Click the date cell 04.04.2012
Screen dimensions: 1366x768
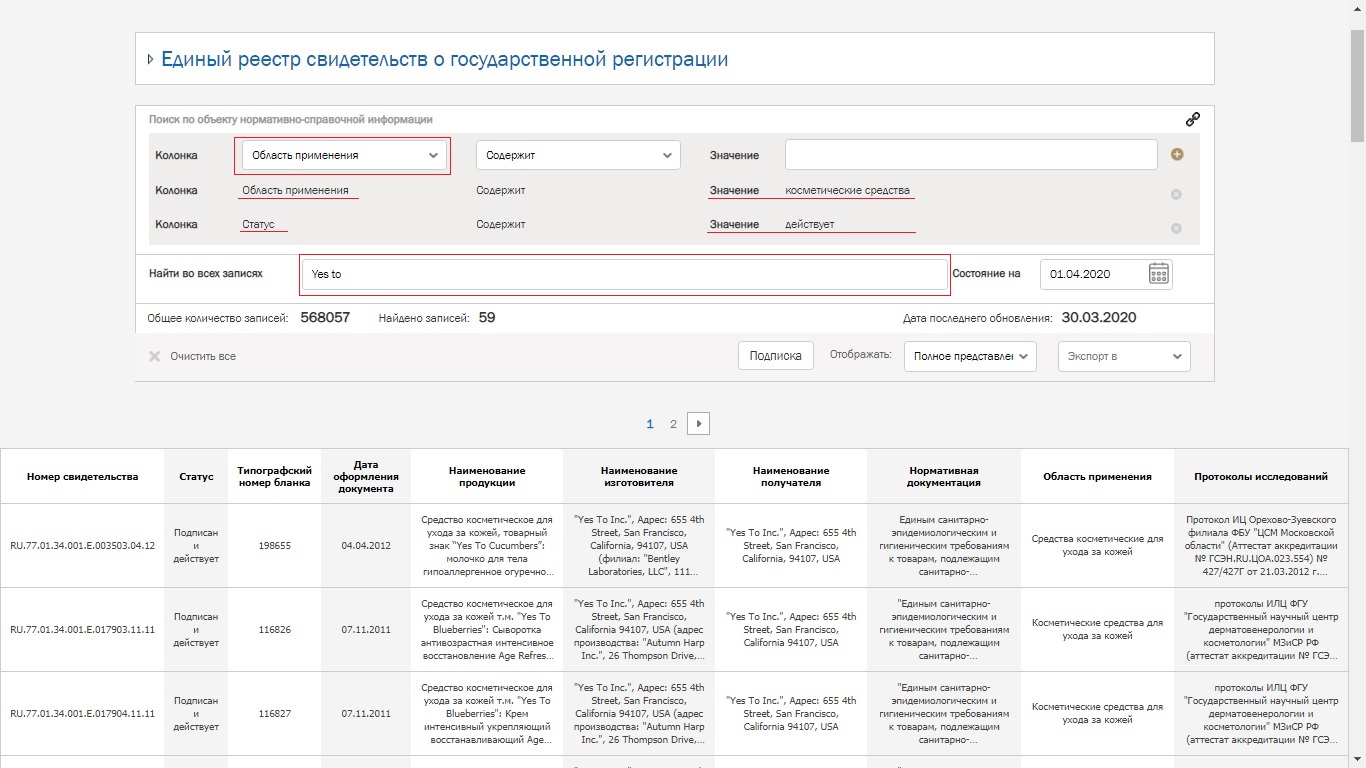(x=366, y=546)
